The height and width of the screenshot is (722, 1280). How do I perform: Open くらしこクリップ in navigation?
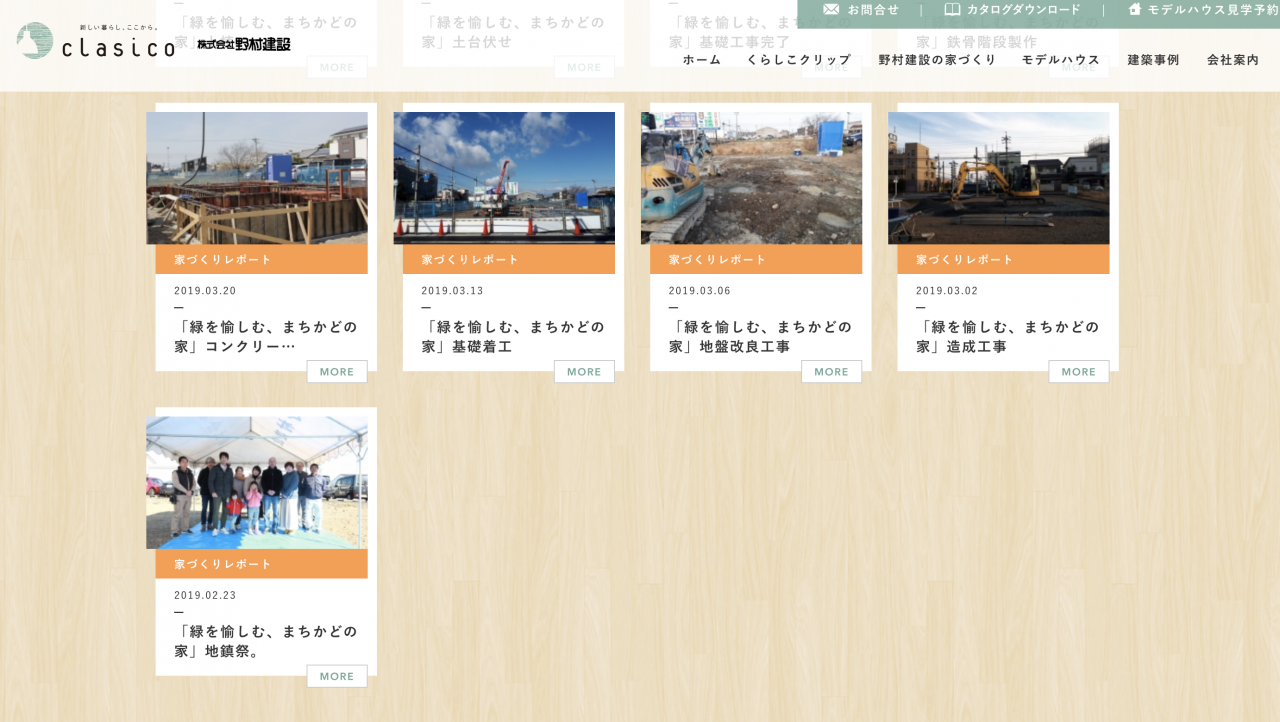pos(799,60)
